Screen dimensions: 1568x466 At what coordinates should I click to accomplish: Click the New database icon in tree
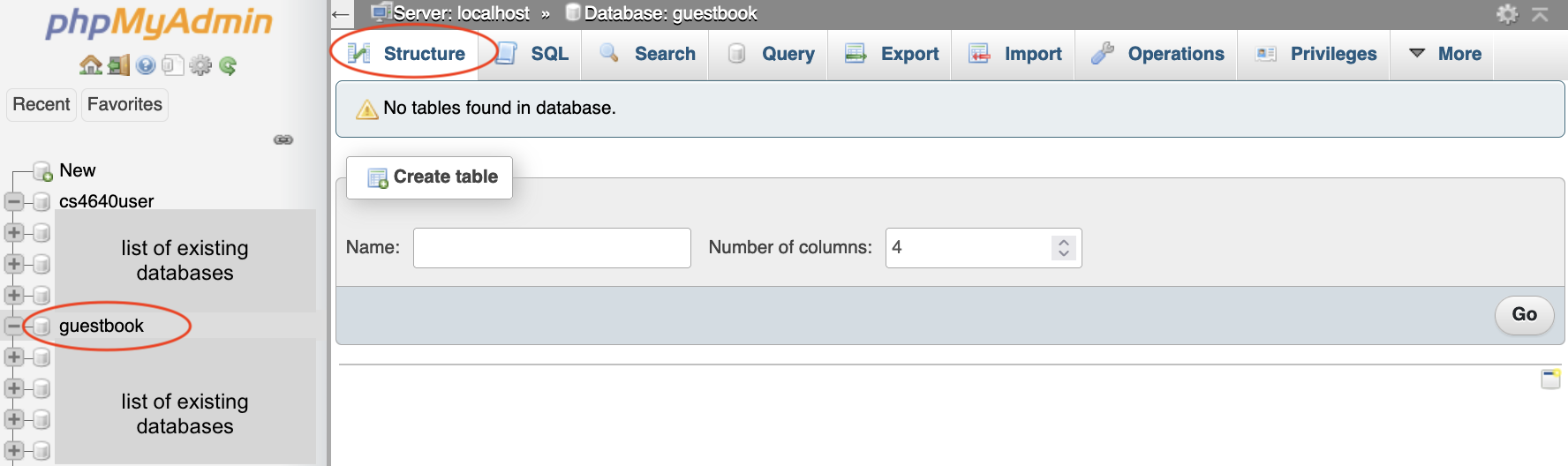[42, 170]
